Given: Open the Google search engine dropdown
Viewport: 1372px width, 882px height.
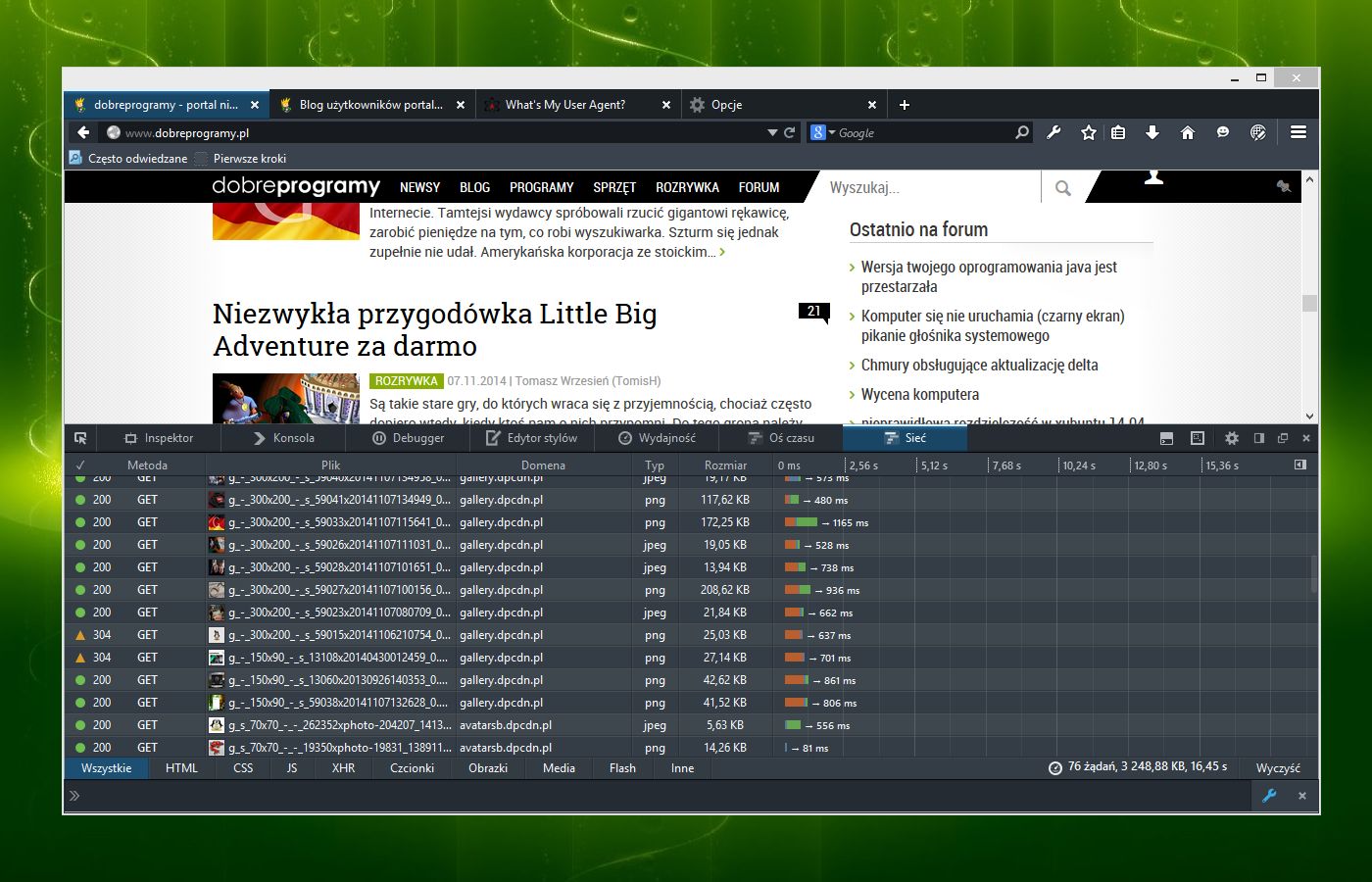Looking at the screenshot, I should (823, 132).
